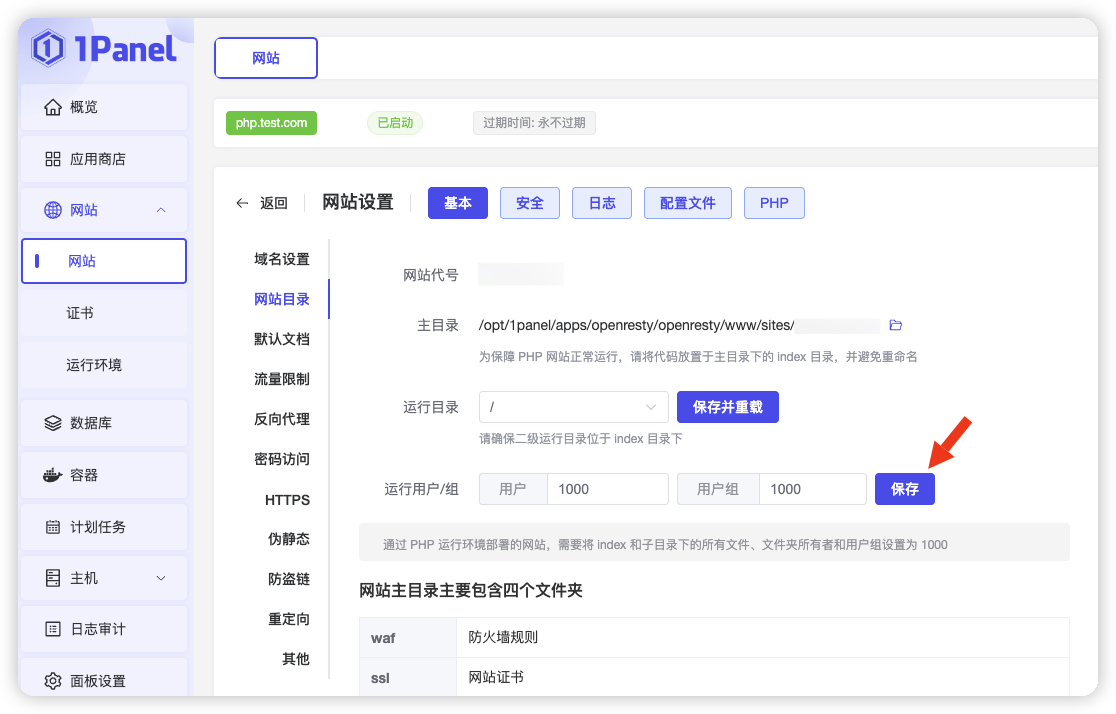The image size is (1116, 714).
Task: Click the home icon beside 概览
Action: click(53, 107)
